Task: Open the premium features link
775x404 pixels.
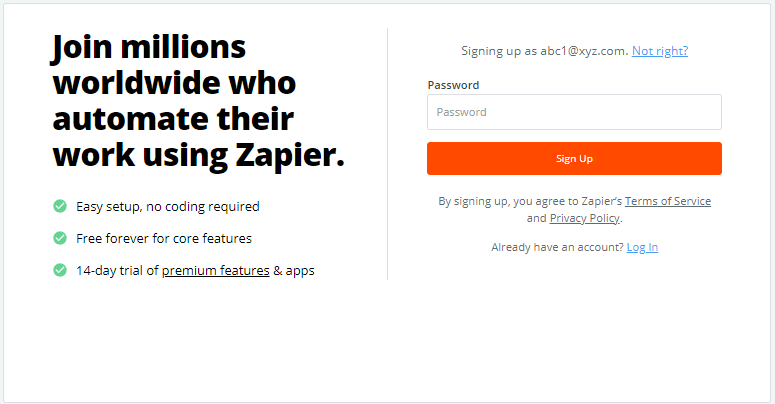Action: [215, 270]
